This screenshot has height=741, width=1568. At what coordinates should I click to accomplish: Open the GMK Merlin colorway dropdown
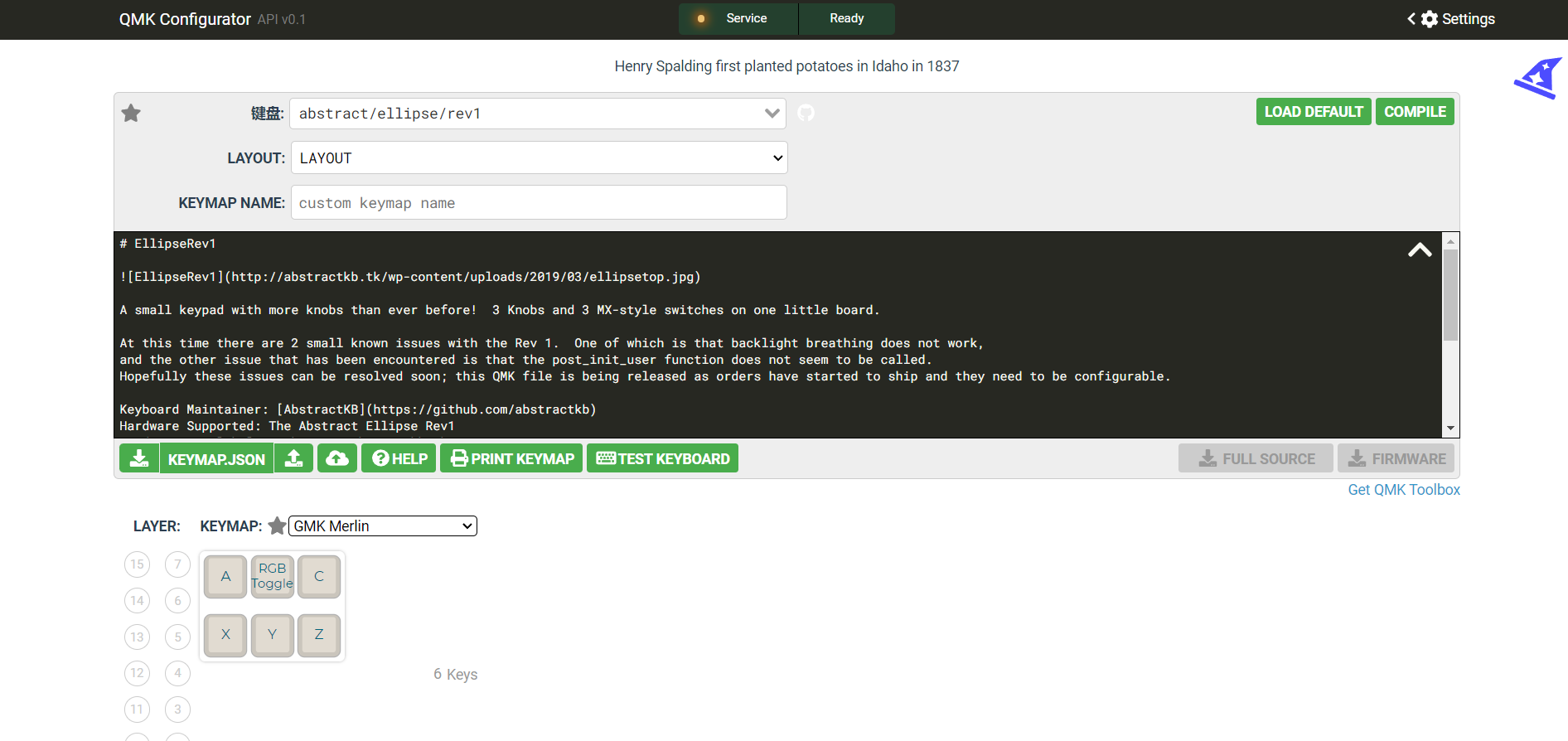pos(383,525)
